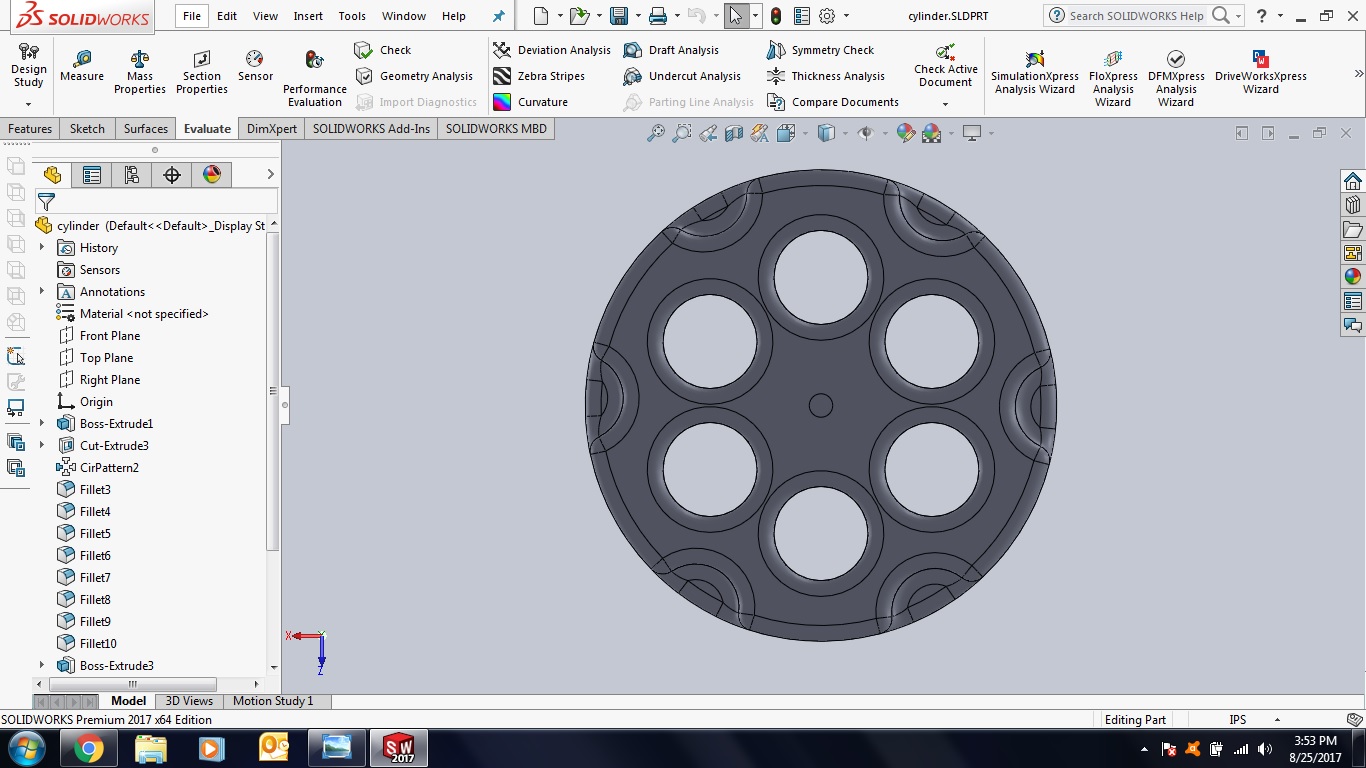
Task: Open SOLIDWORKS Resources home task pane
Action: (x=1353, y=181)
